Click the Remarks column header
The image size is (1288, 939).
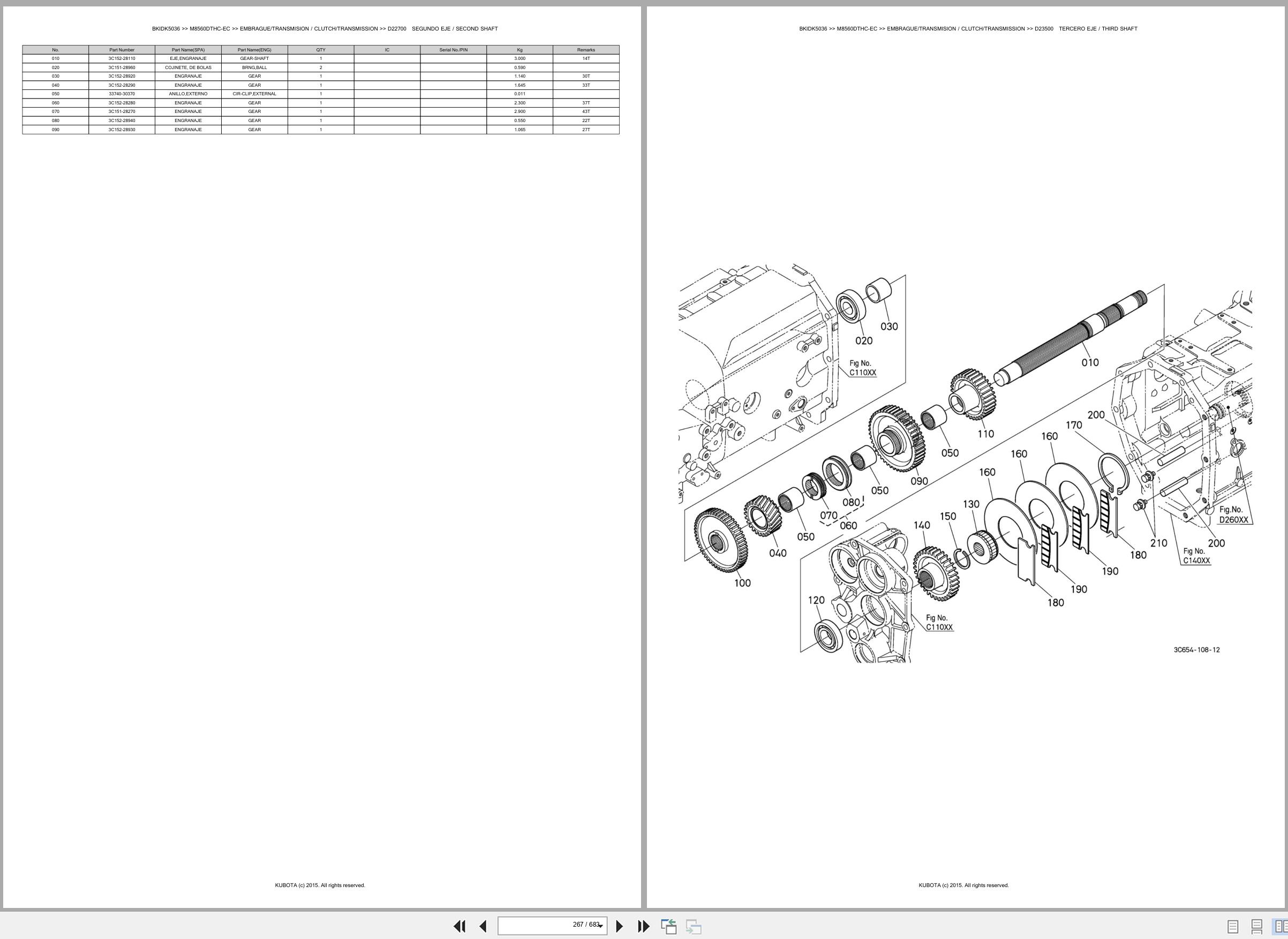[x=586, y=50]
